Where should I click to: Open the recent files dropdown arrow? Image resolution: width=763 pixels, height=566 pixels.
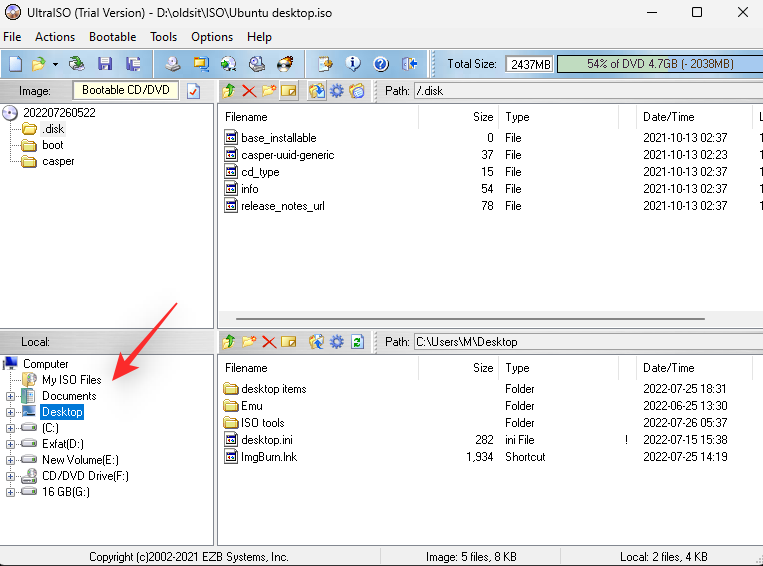click(x=55, y=64)
